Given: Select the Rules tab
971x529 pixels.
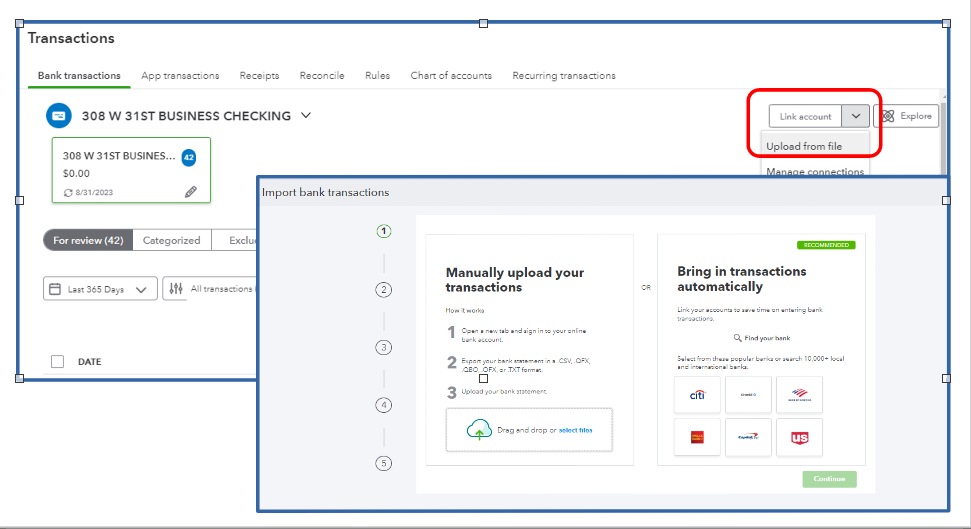Looking at the screenshot, I should pos(377,76).
